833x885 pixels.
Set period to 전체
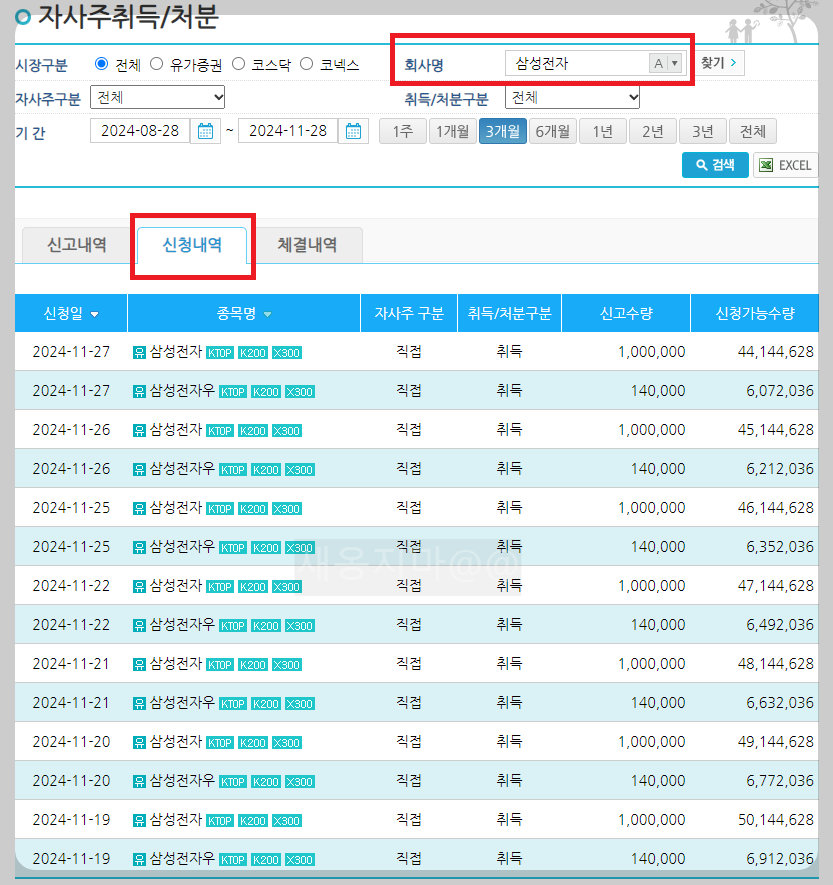click(753, 132)
